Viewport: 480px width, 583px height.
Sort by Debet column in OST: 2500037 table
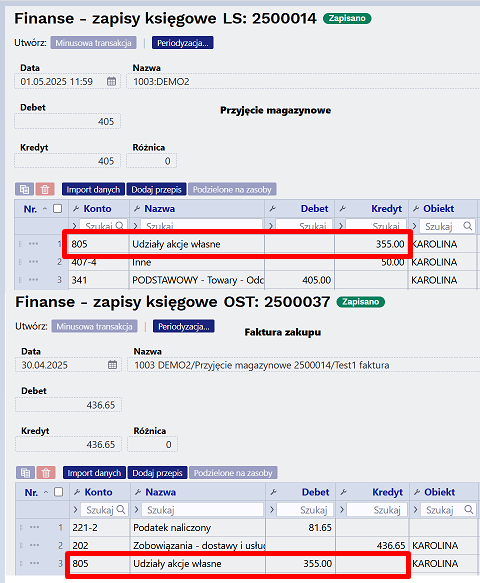(x=315, y=492)
